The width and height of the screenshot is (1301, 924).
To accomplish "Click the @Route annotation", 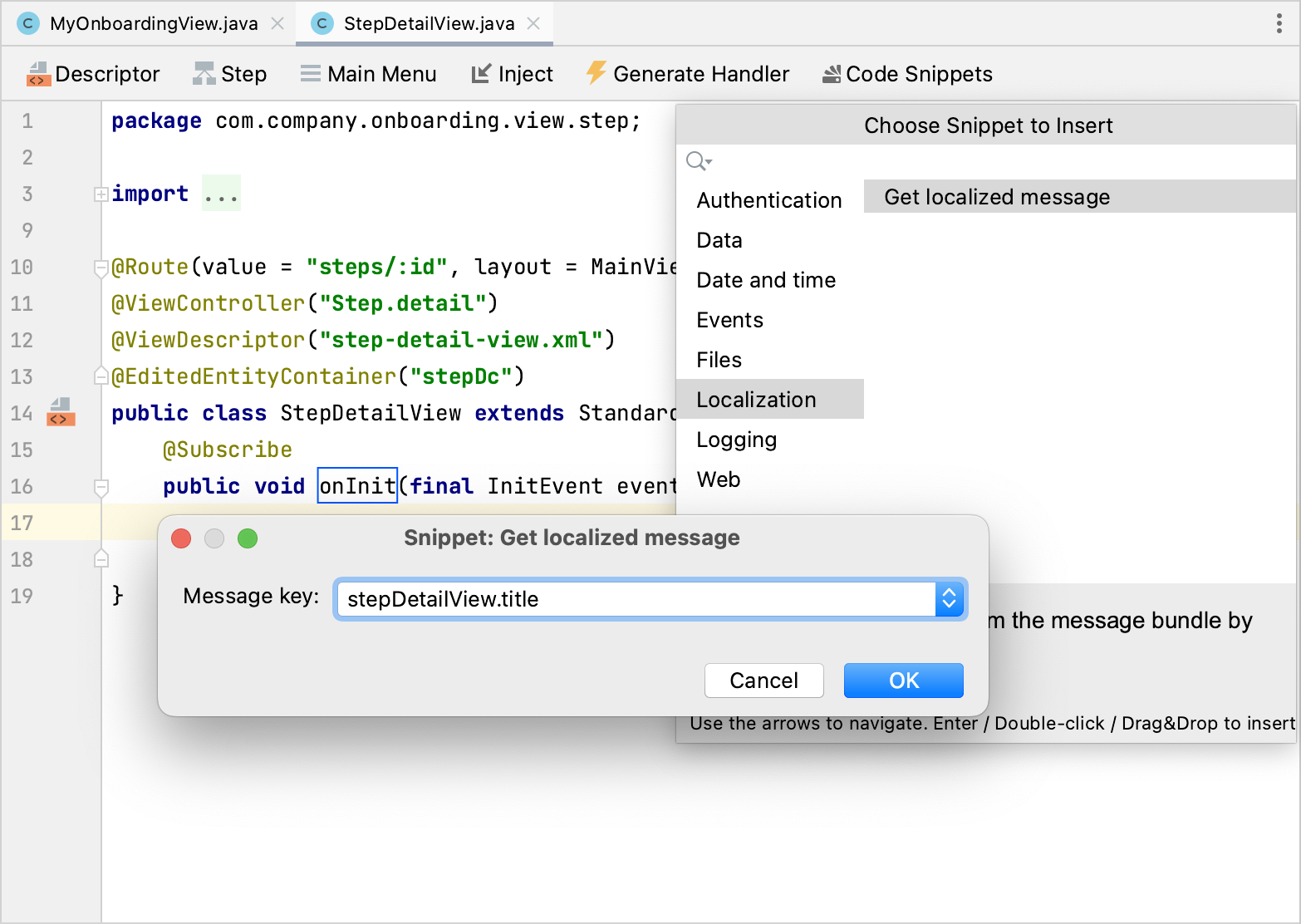I will (x=150, y=267).
